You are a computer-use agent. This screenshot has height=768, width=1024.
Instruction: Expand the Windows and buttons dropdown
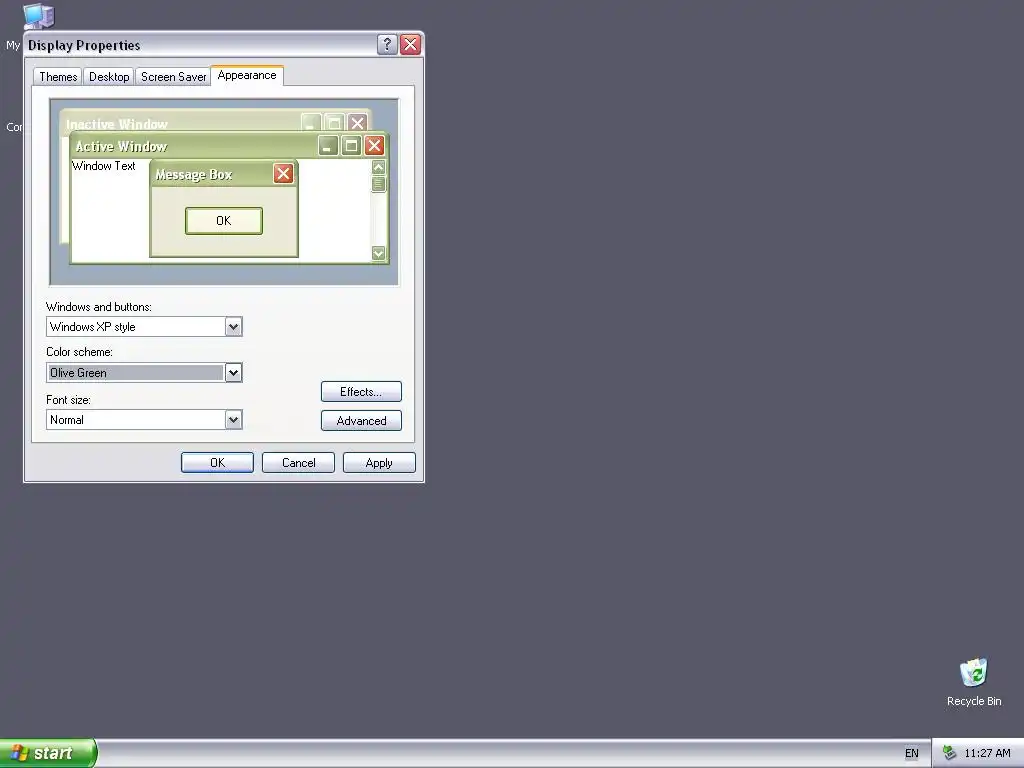(233, 327)
